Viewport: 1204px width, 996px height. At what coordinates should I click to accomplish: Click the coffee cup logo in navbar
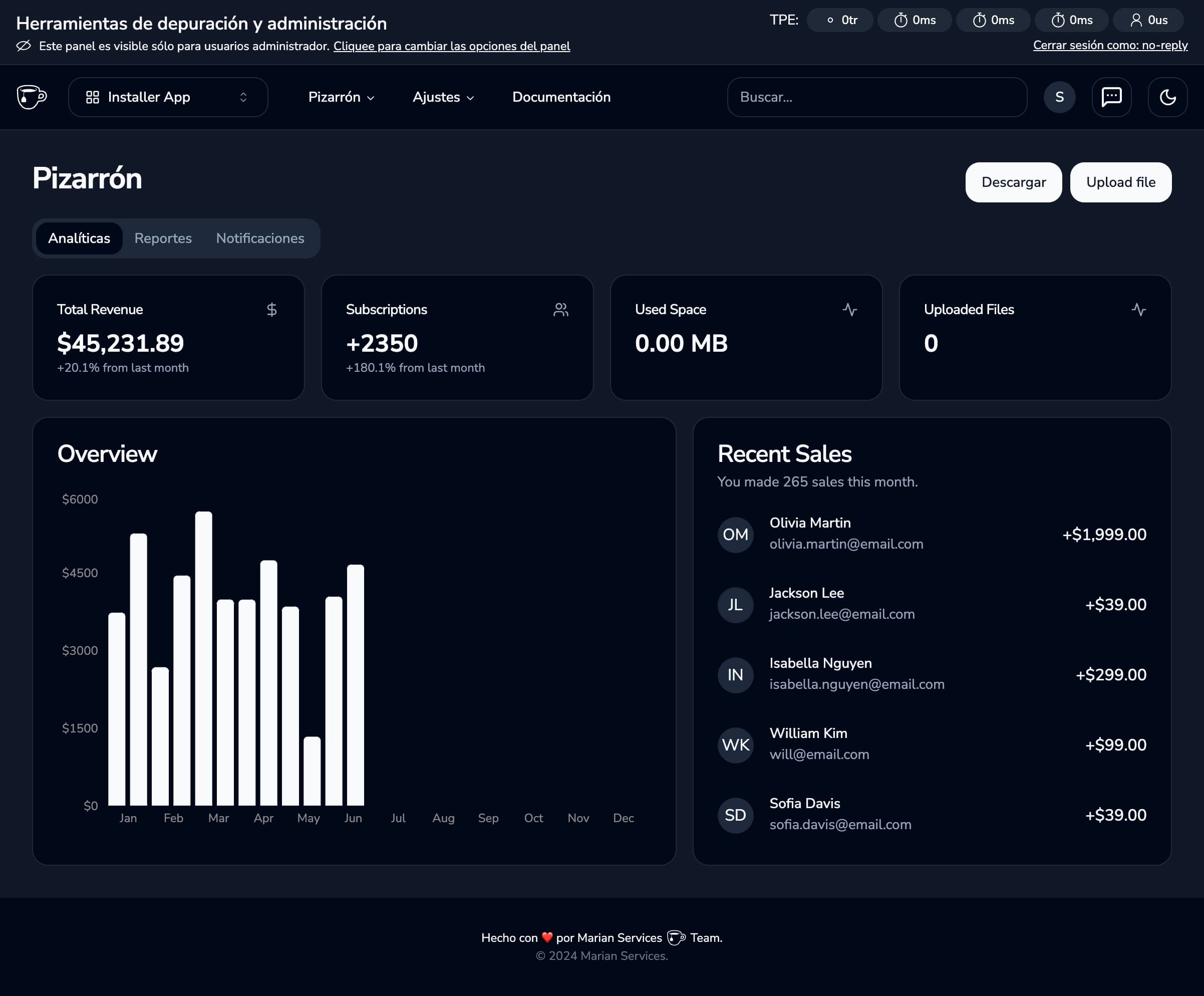click(32, 97)
